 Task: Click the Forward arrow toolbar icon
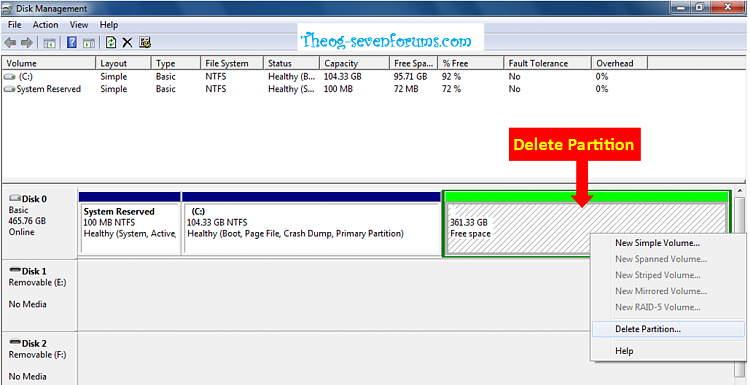coord(27,43)
